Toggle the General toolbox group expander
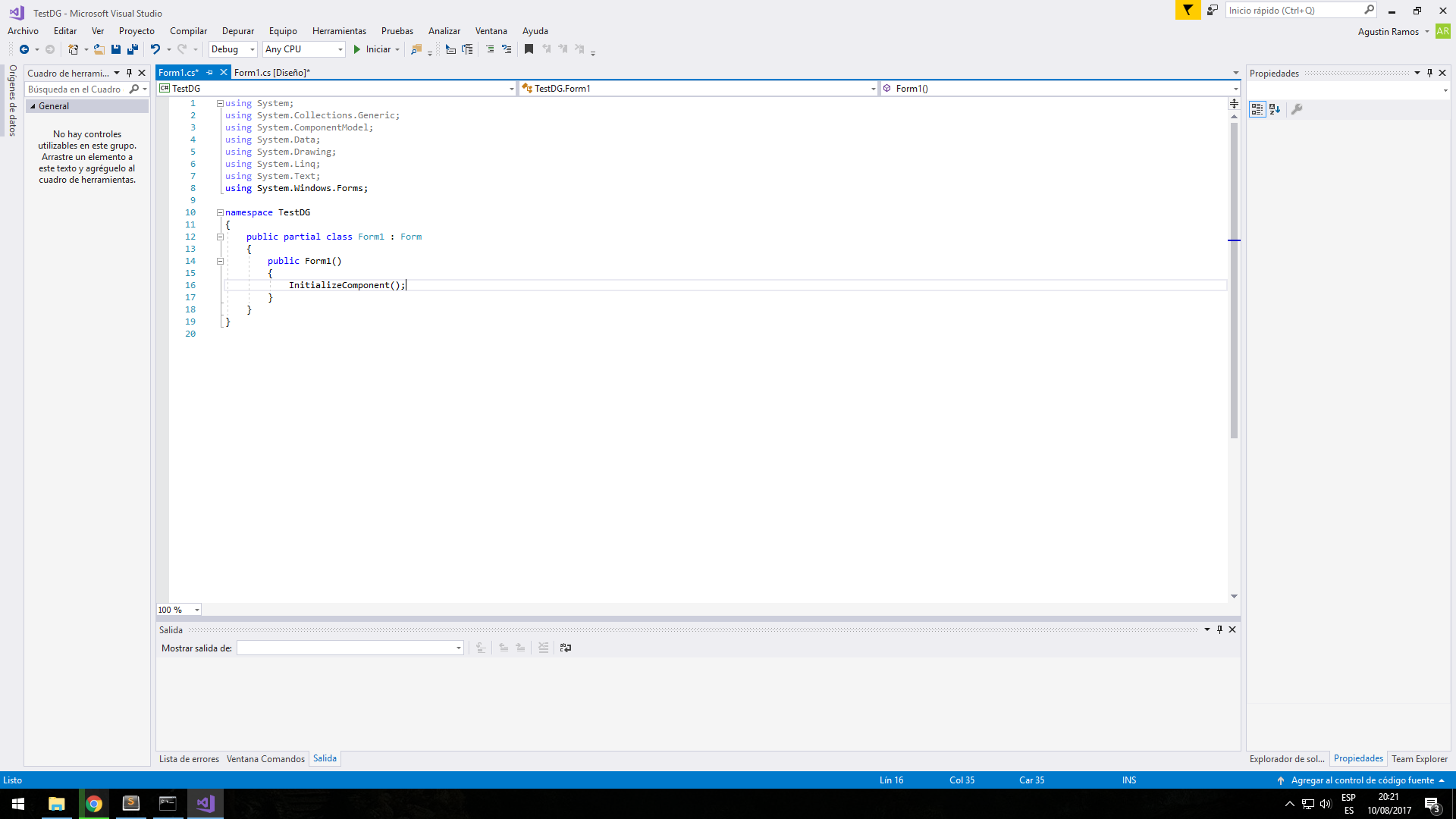This screenshot has height=819, width=1456. pos(32,106)
